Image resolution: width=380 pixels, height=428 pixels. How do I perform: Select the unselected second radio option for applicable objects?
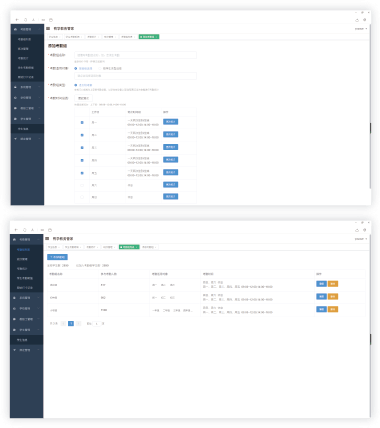[x=100, y=68]
